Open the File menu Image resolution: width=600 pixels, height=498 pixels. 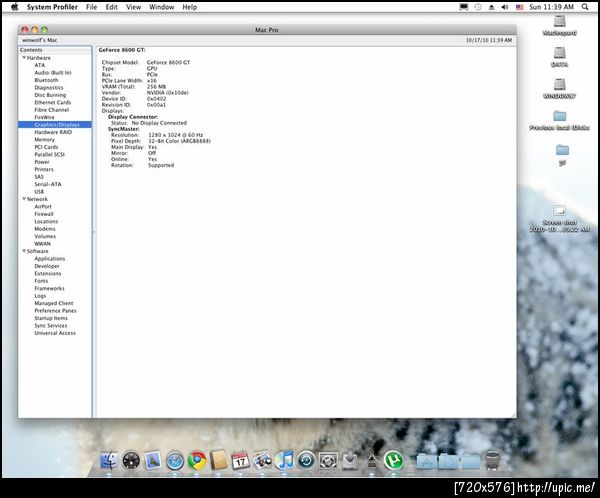(91, 7)
